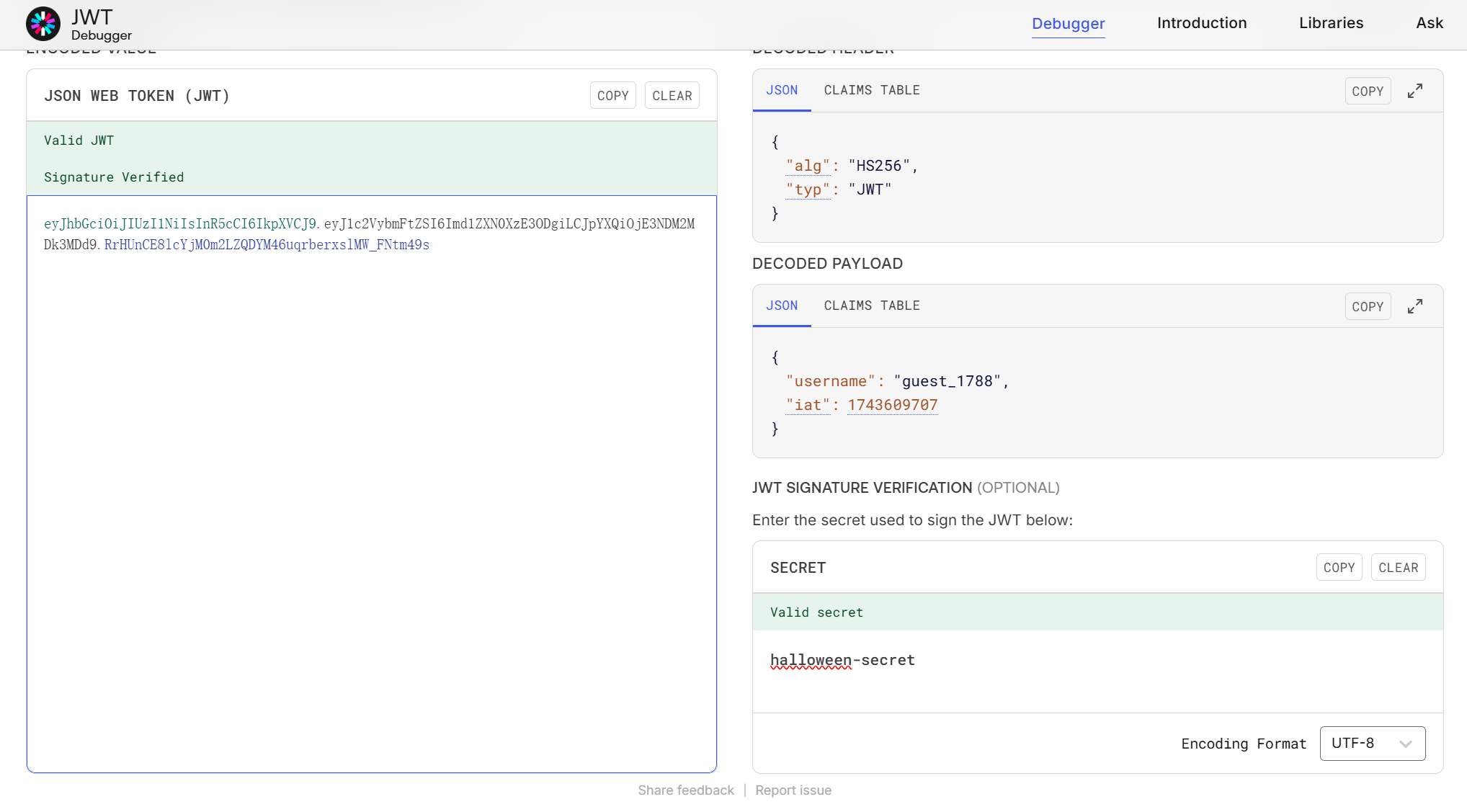
Task: Go to the Libraries navigation item
Action: pyautogui.click(x=1331, y=23)
